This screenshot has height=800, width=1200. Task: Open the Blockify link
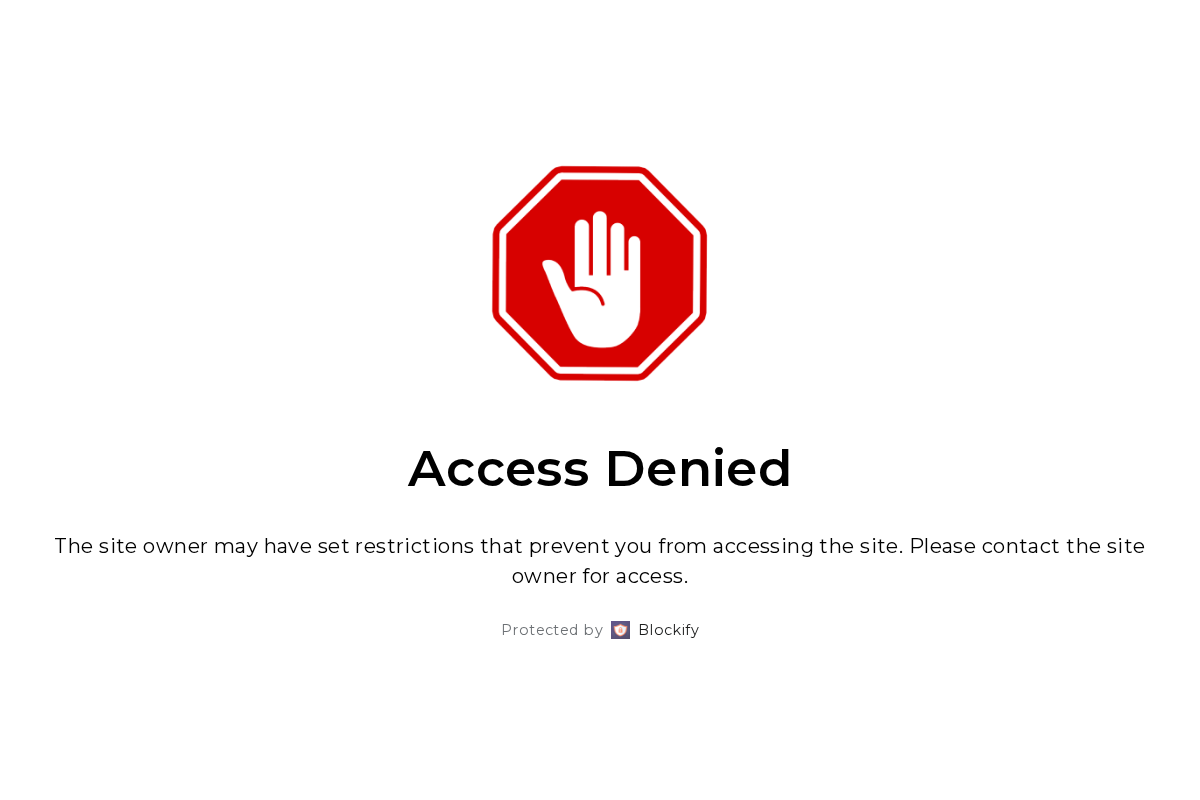click(668, 630)
